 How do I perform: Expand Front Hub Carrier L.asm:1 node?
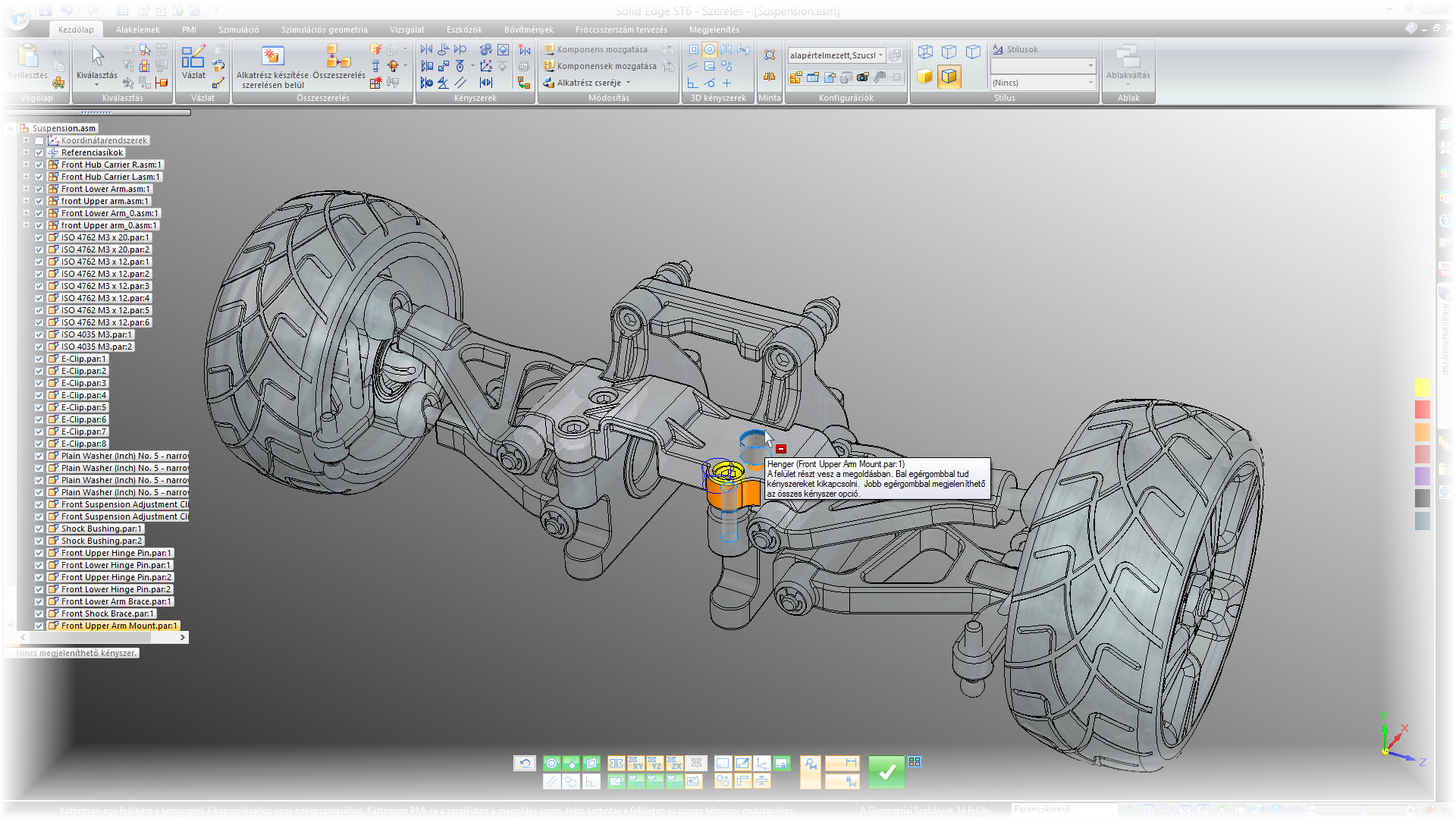pos(26,177)
